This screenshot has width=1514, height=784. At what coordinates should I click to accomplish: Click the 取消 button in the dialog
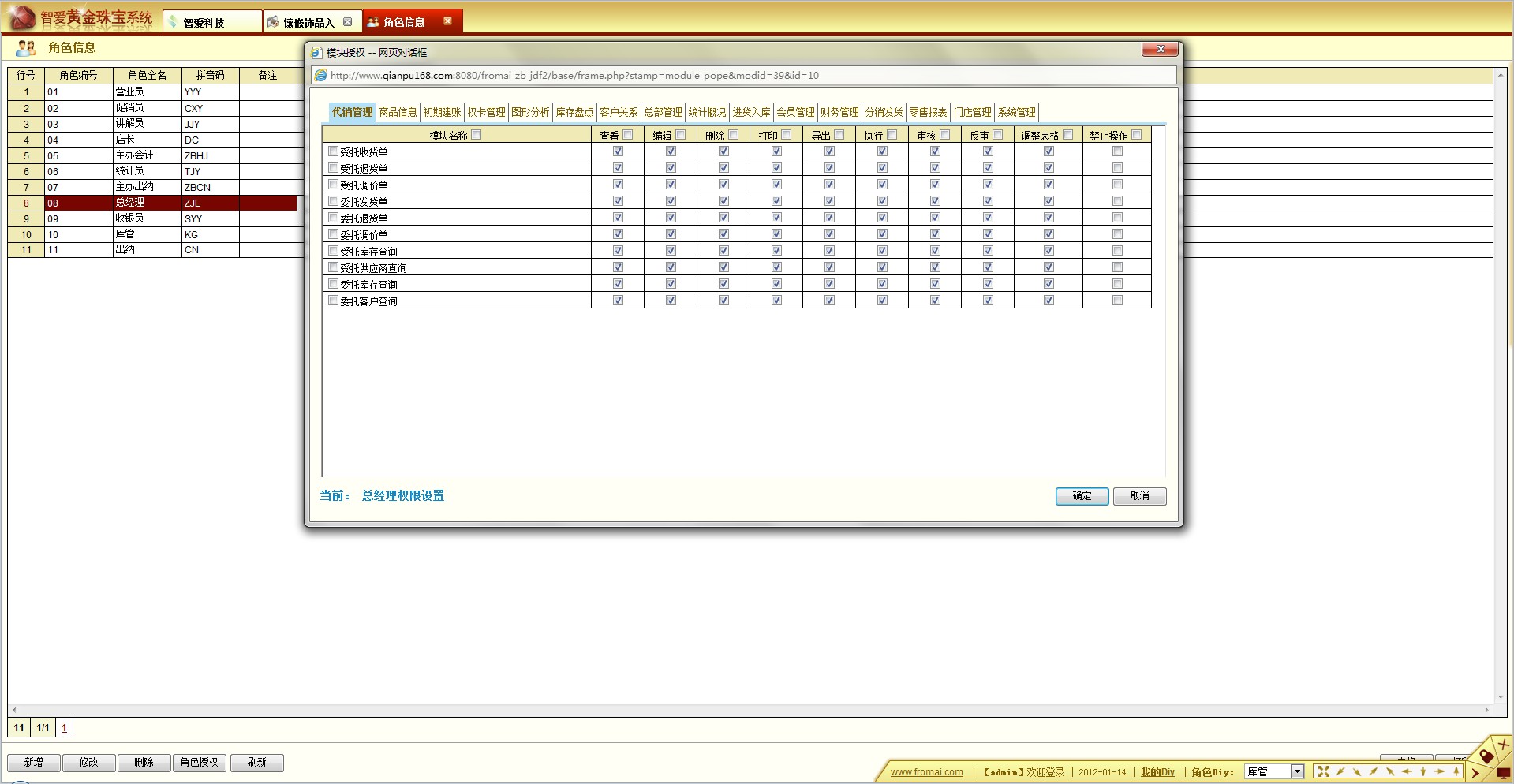(x=1139, y=496)
